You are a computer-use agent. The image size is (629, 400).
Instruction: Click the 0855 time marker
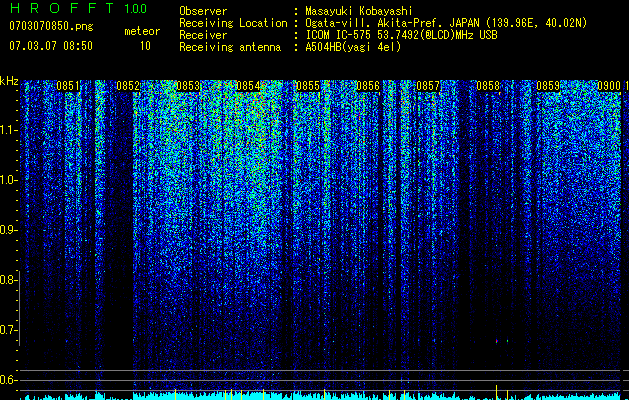pos(308,86)
